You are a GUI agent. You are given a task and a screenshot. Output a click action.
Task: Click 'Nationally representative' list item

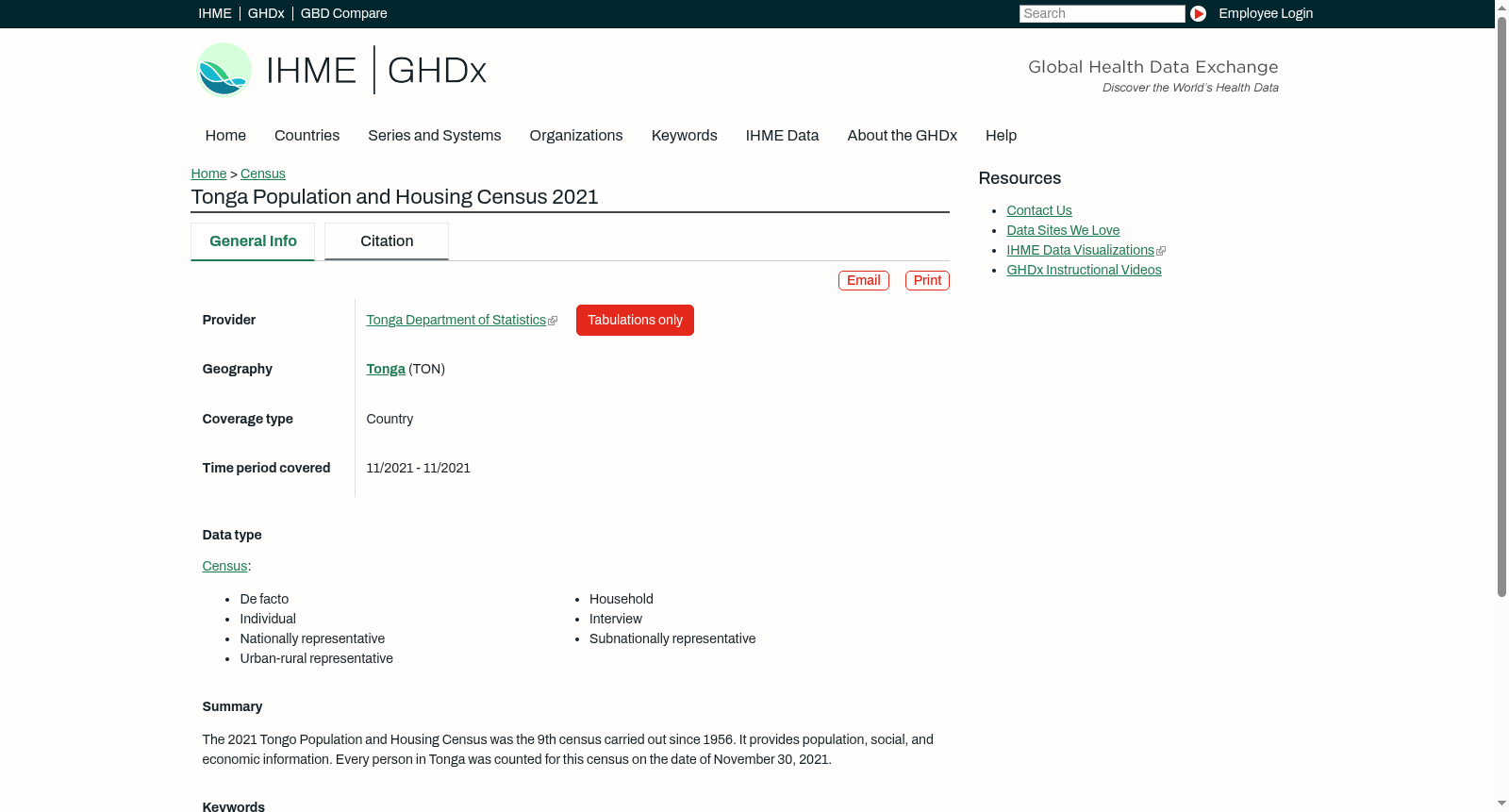[x=312, y=638]
